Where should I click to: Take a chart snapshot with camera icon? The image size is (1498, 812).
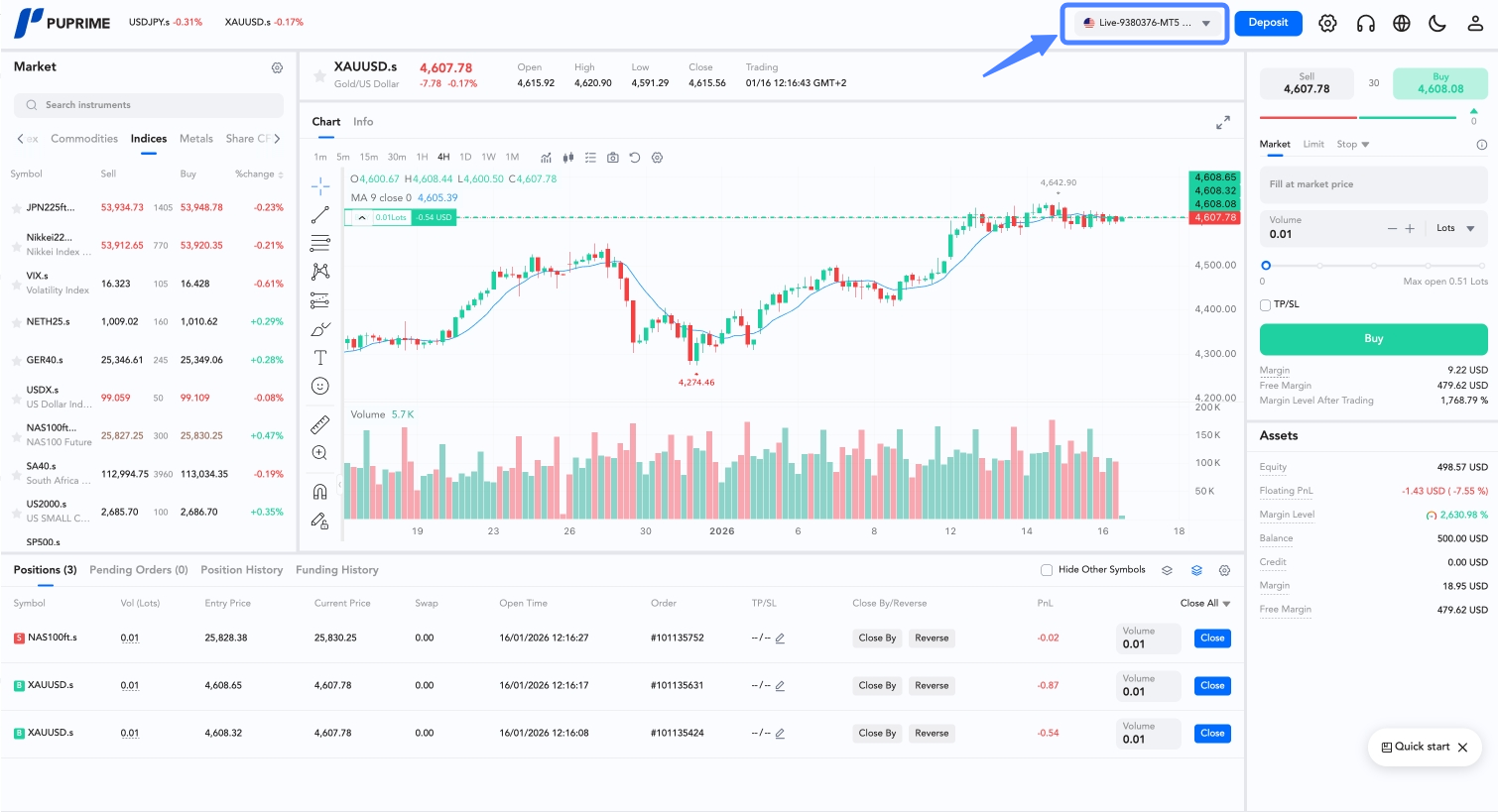[x=612, y=158]
